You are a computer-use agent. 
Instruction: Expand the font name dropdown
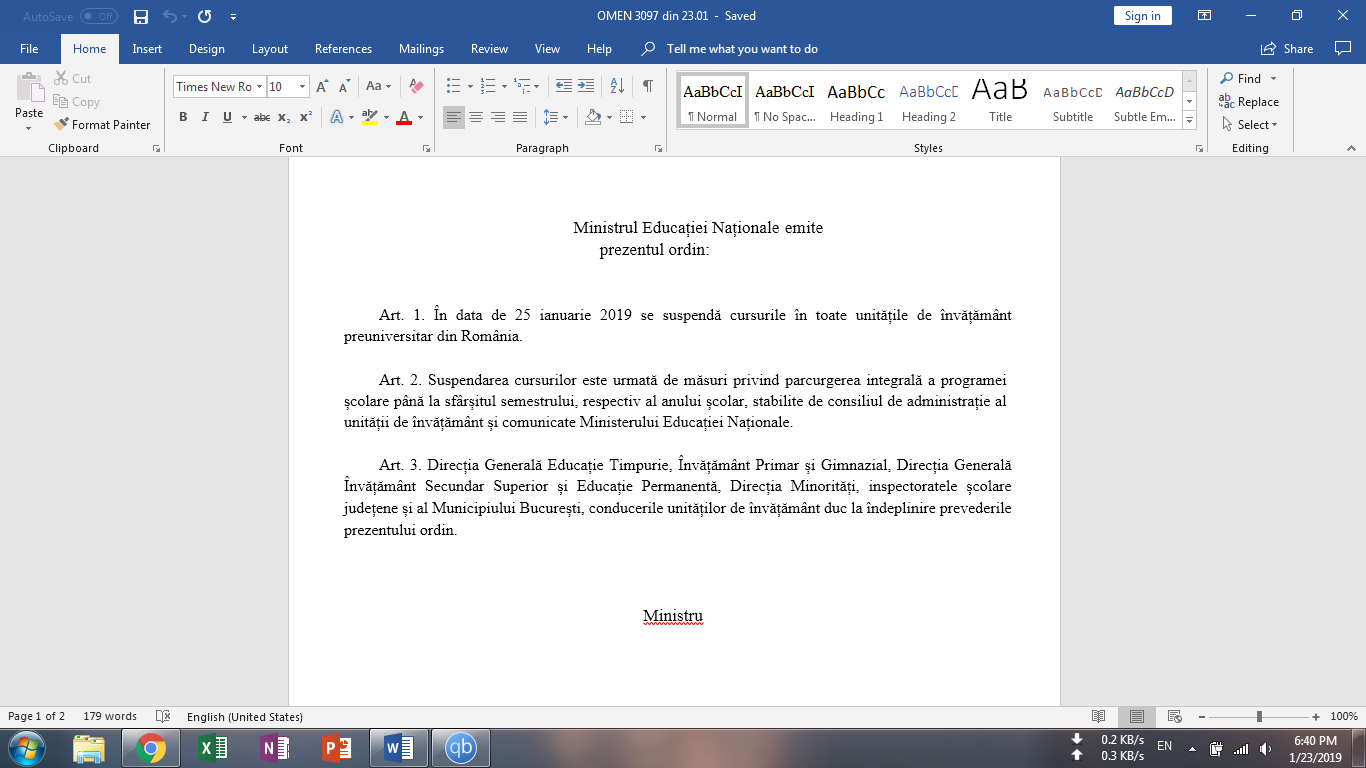click(259, 87)
